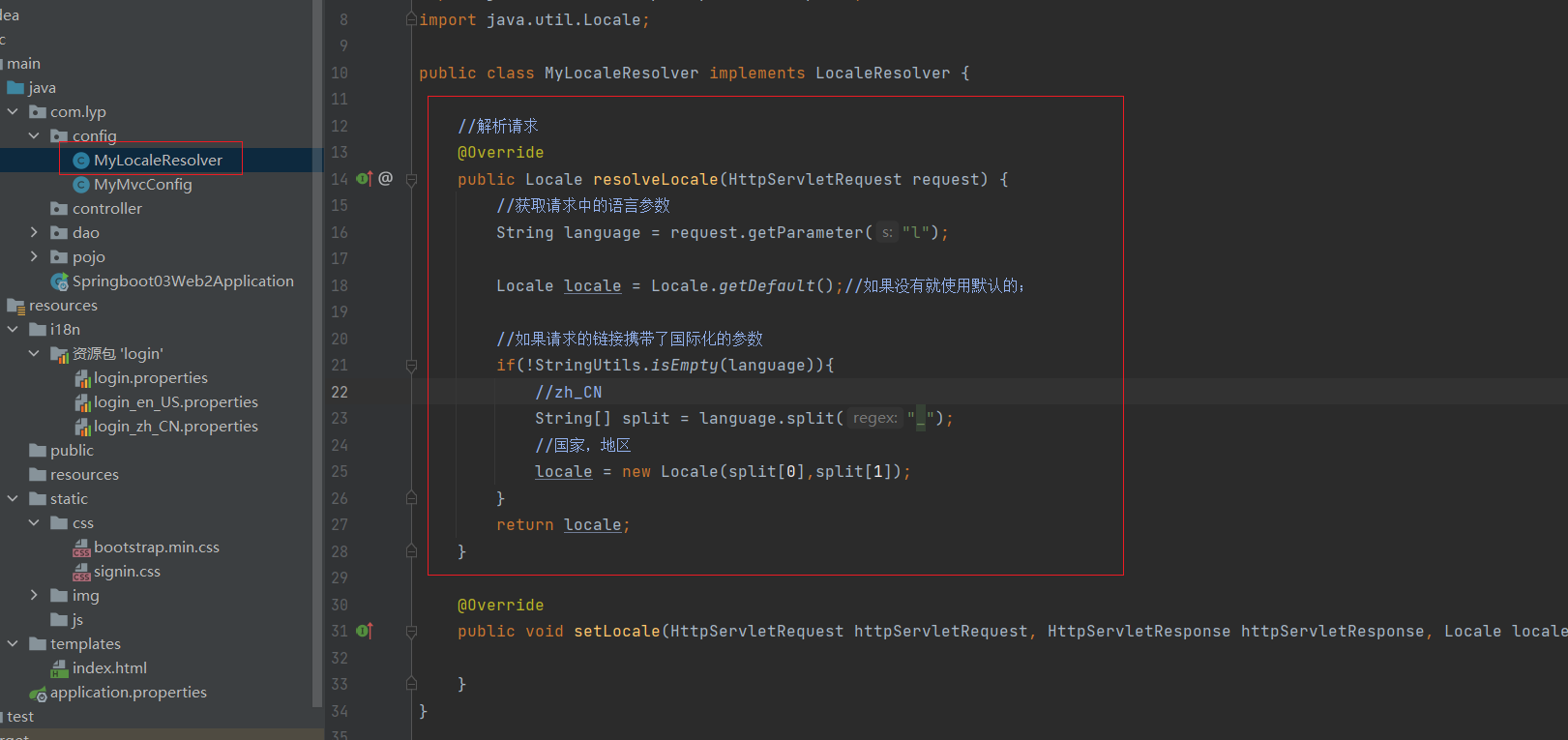Expand the pojo package
Viewport: 1568px width, 740px height.
34,257
